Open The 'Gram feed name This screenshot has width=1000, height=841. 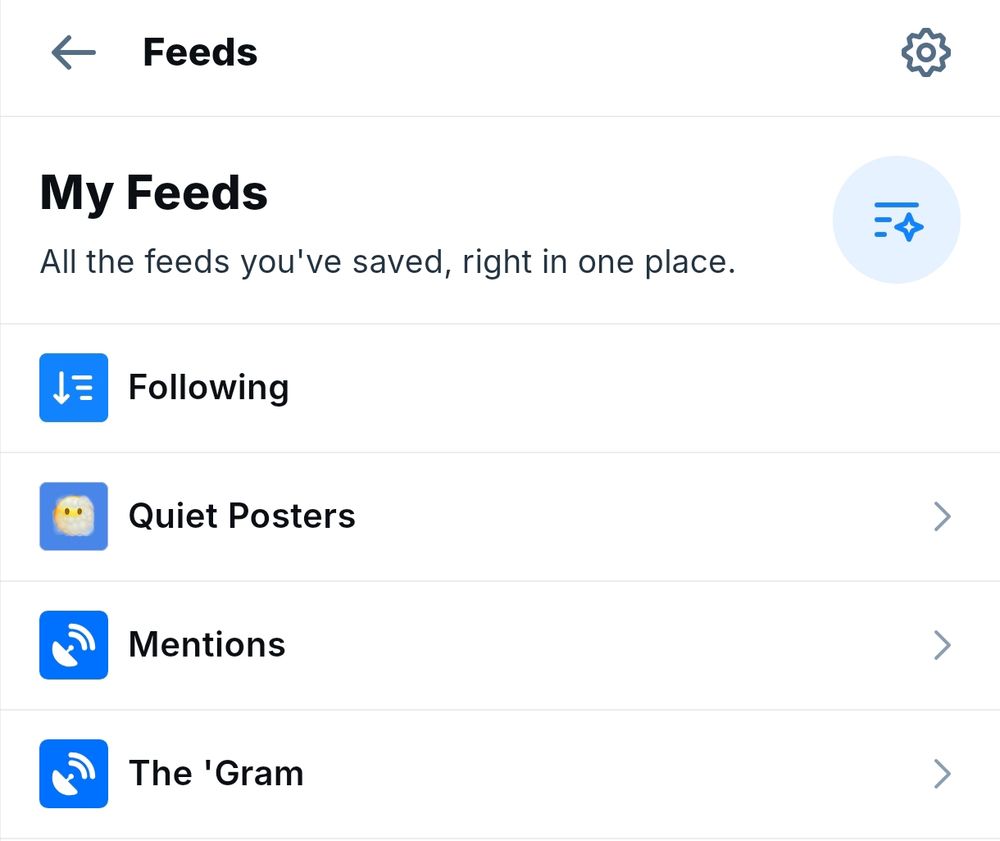point(215,774)
